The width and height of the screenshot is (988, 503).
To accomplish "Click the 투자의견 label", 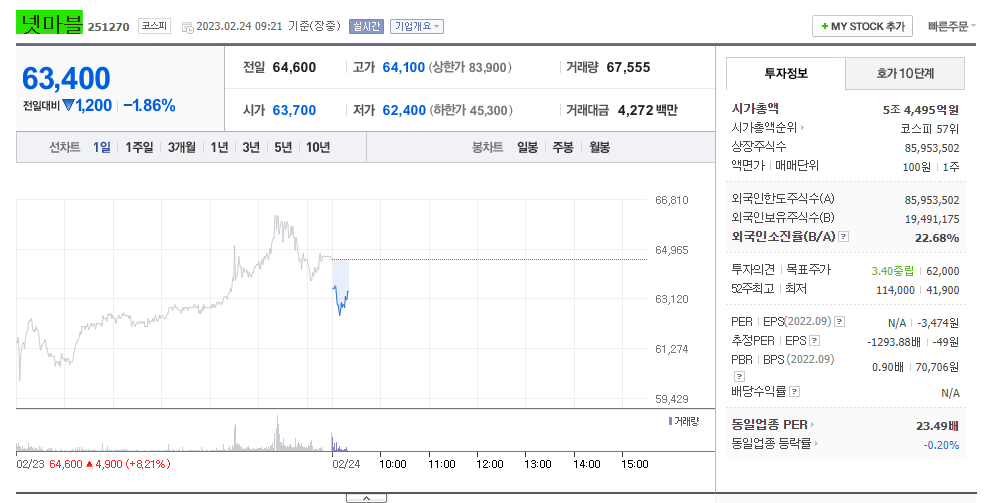I will pyautogui.click(x=753, y=270).
